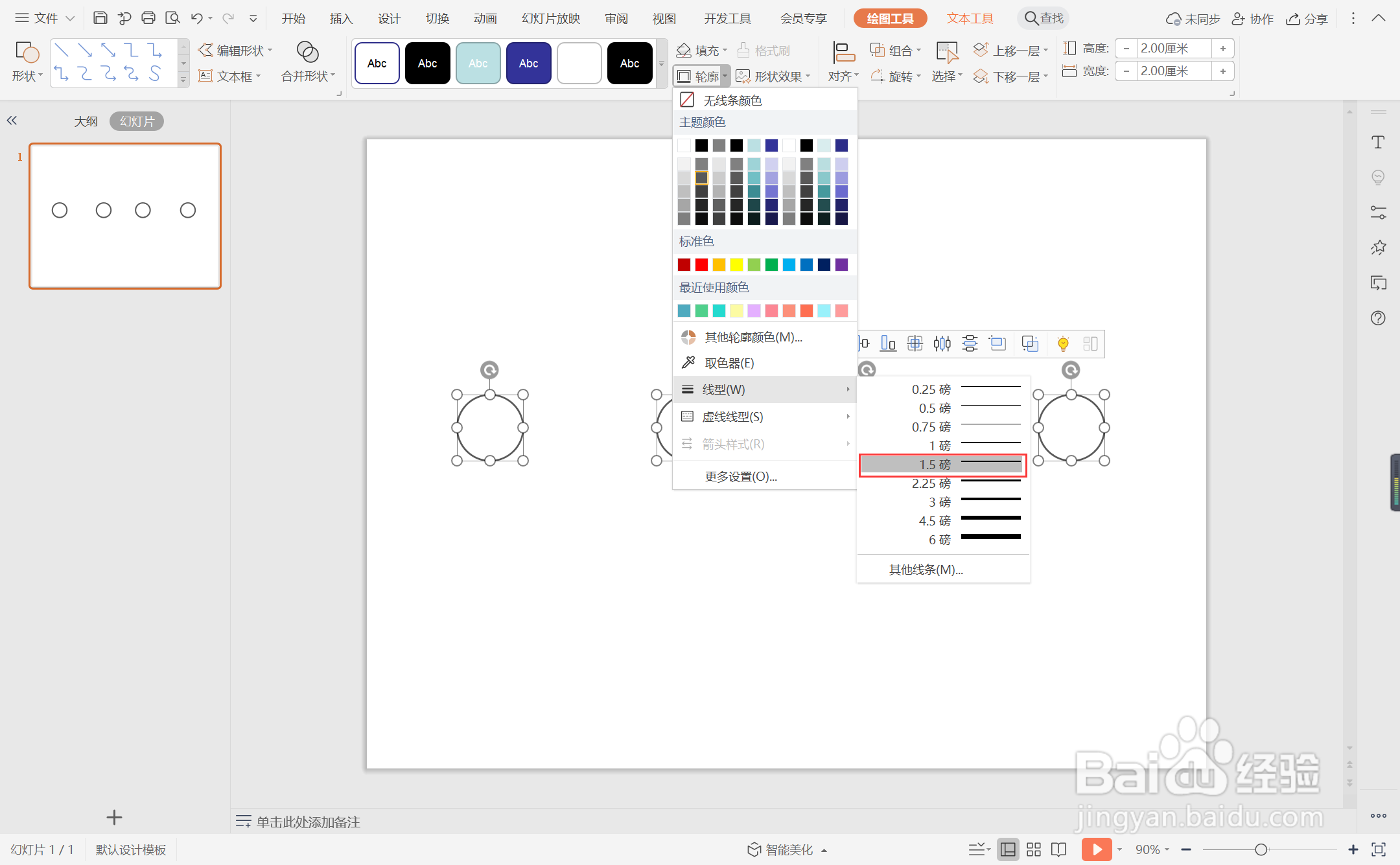Select slide 1 thumbnail in panel
Screen dimensions: 1400x865
[125, 216]
